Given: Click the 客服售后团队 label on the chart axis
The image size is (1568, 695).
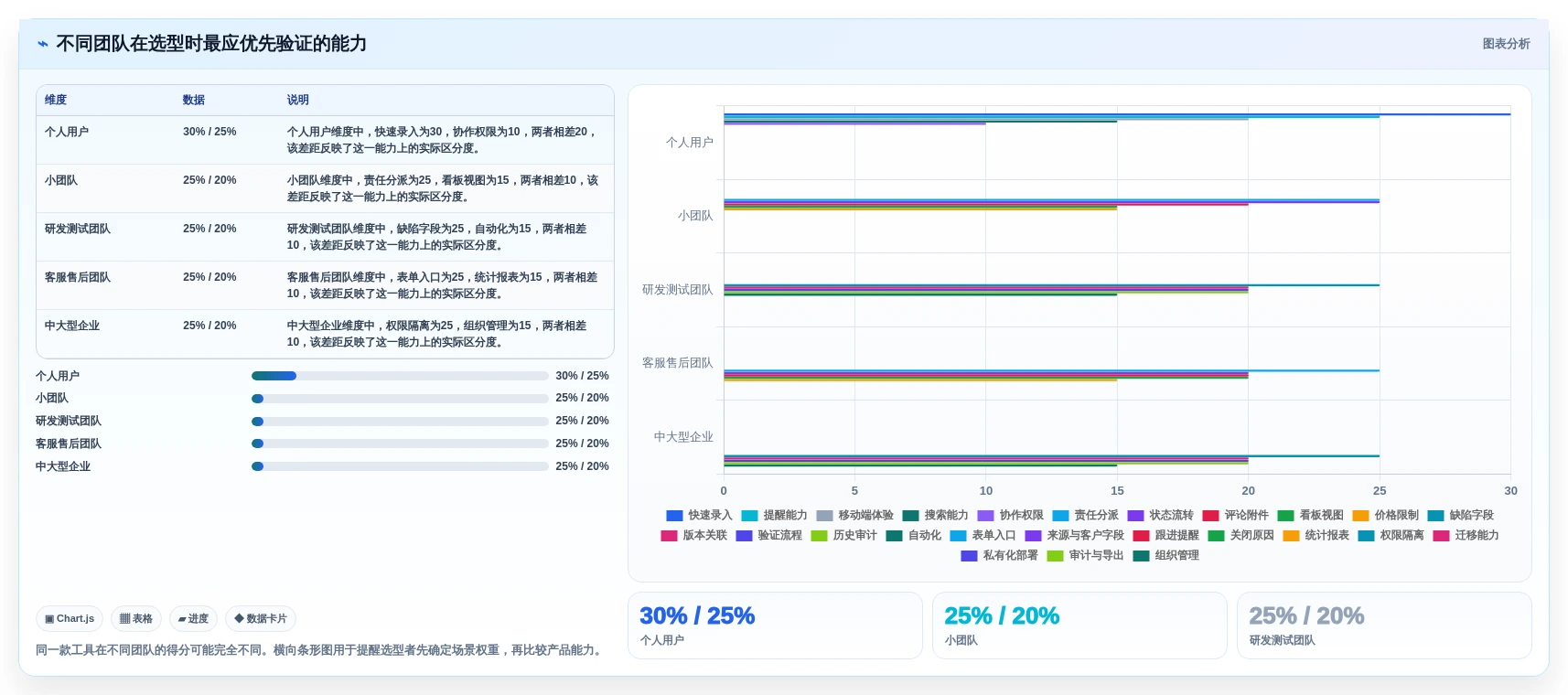Looking at the screenshot, I should tap(678, 363).
